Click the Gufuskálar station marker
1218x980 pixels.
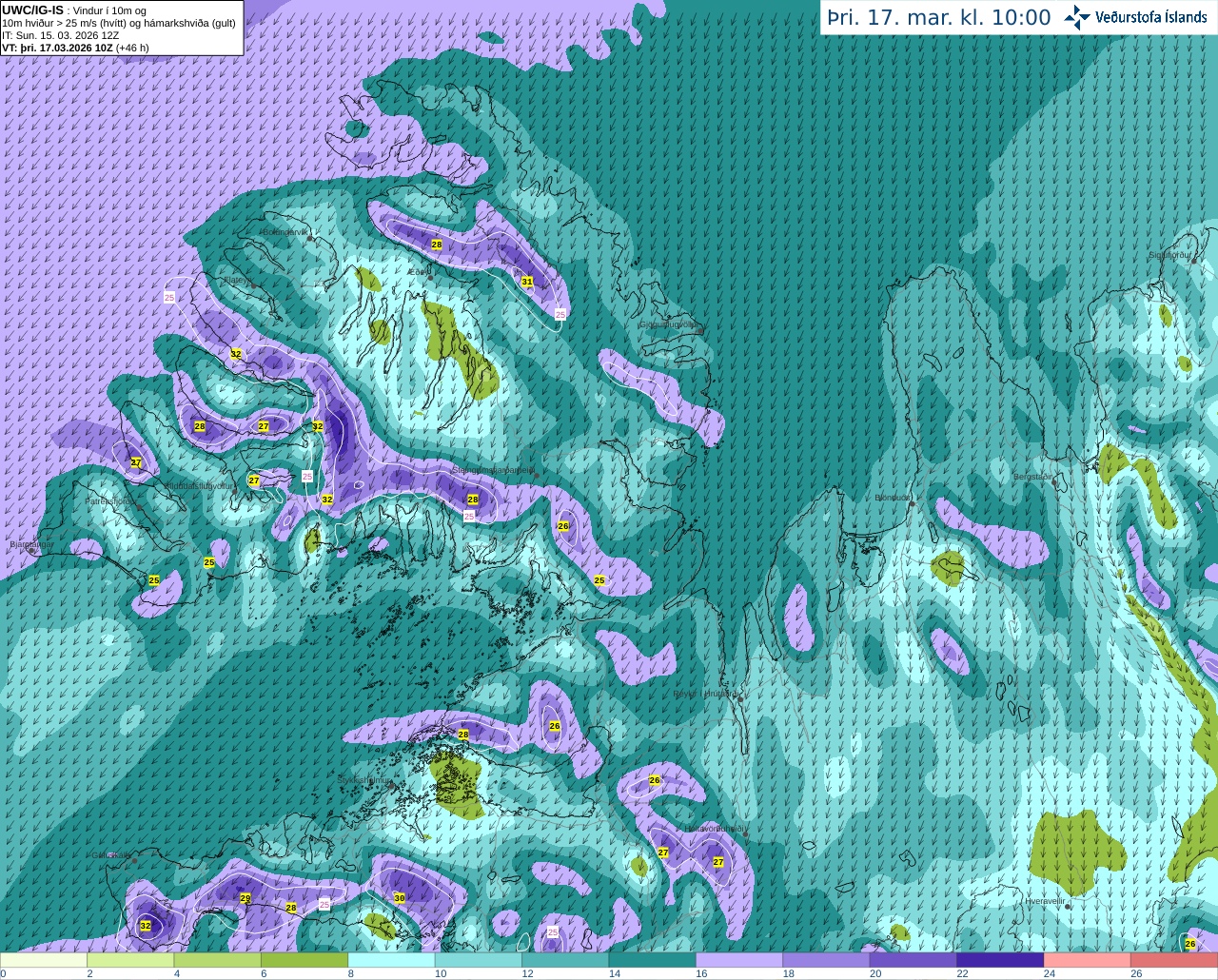point(134,860)
